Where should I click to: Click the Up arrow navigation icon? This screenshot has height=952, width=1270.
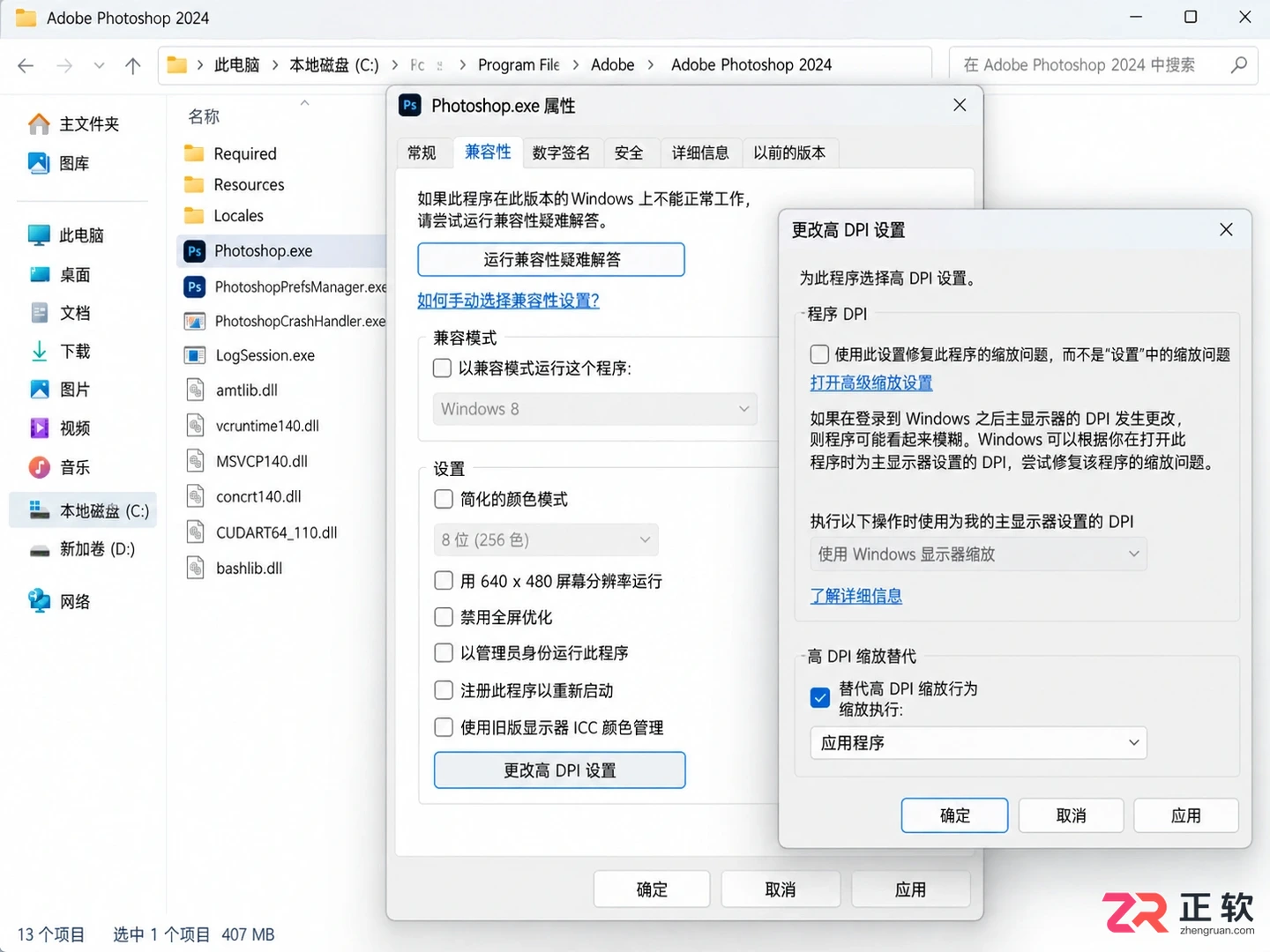pos(133,65)
